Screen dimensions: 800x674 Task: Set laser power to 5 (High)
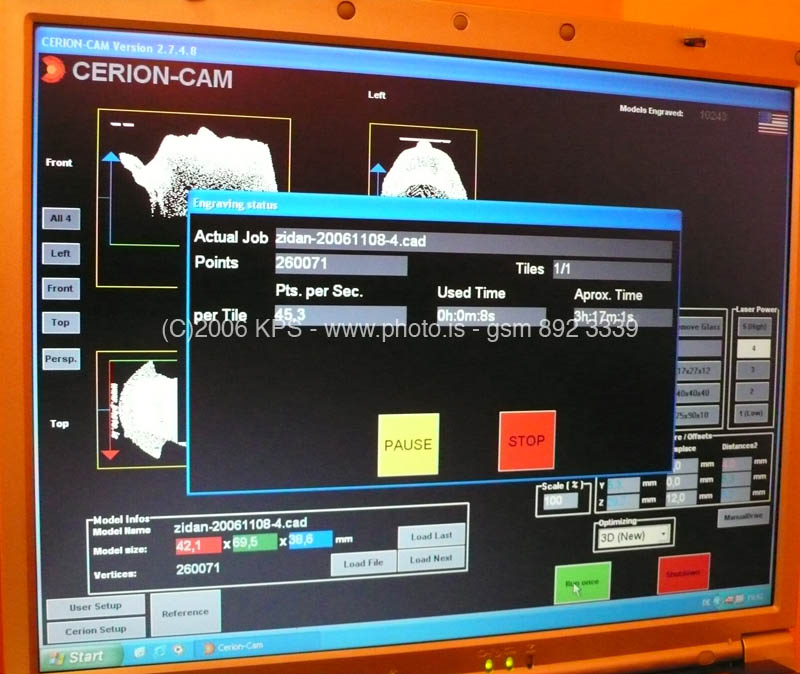[754, 327]
